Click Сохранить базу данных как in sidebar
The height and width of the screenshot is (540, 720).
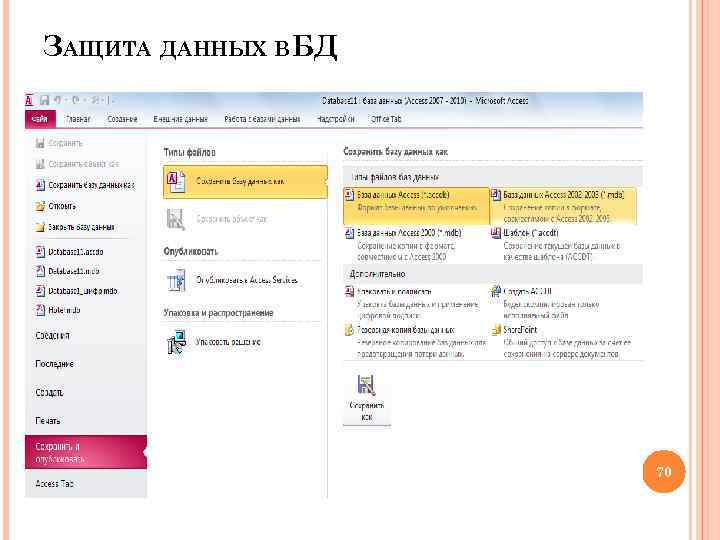point(85,185)
